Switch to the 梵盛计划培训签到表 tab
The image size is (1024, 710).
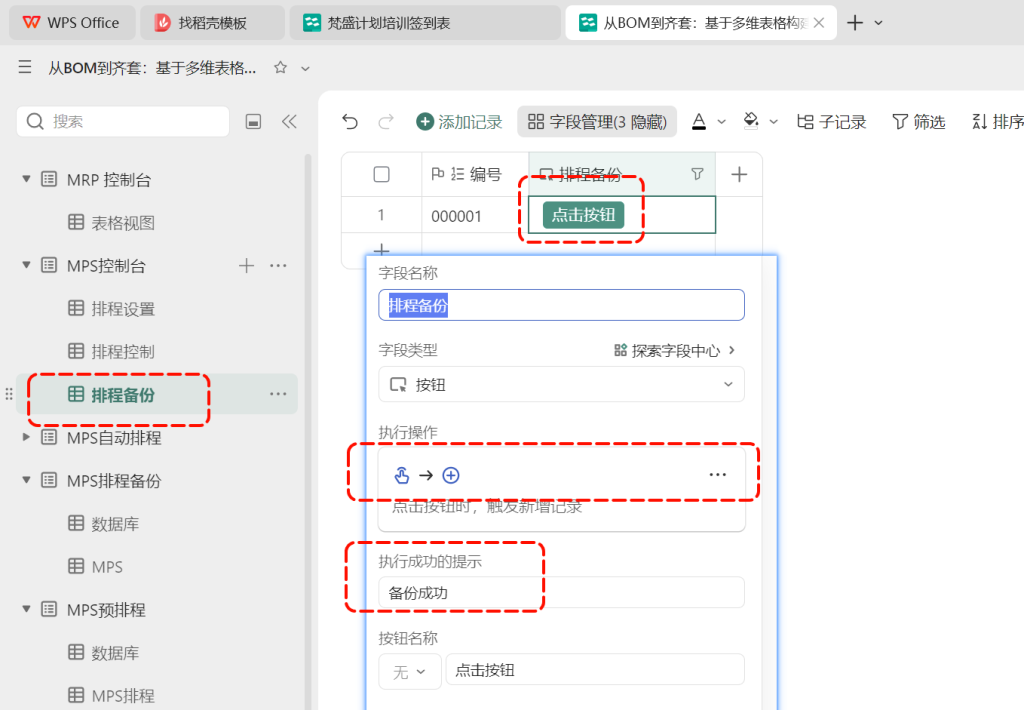click(x=425, y=23)
